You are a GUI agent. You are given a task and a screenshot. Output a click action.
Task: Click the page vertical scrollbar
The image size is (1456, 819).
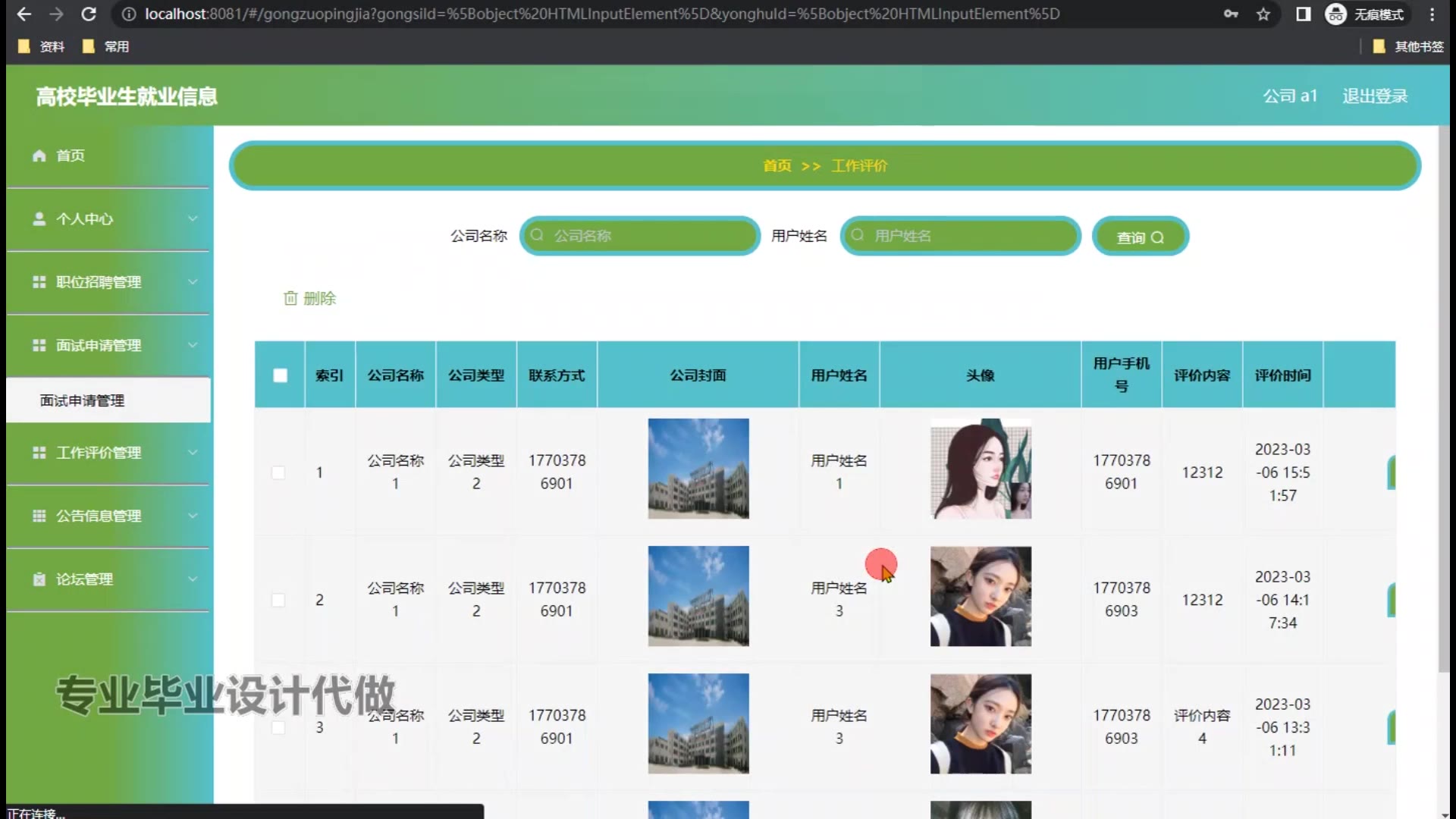(x=1444, y=394)
